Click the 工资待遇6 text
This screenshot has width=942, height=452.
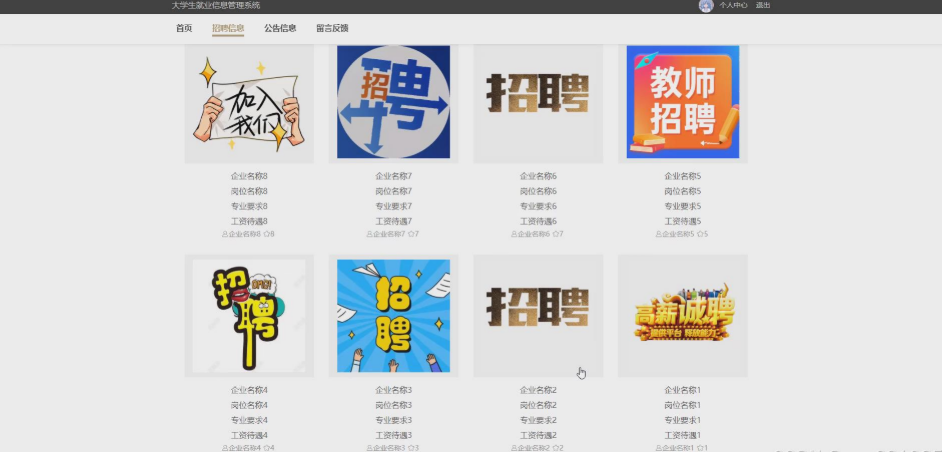(x=538, y=221)
